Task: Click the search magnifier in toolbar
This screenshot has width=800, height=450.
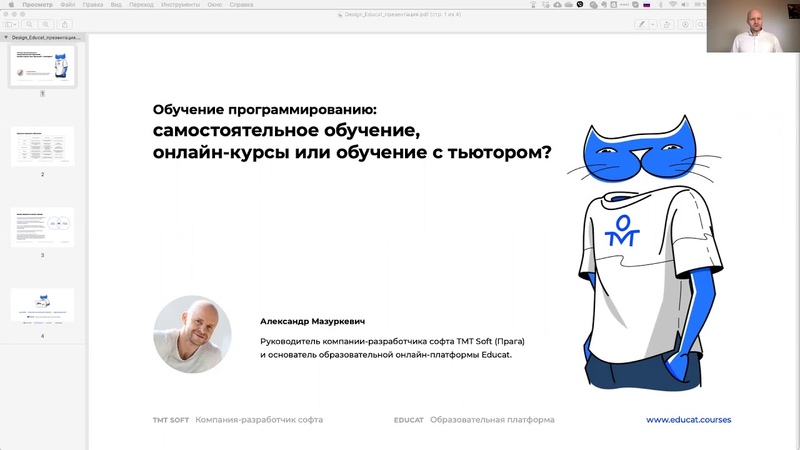Action: click(x=701, y=24)
